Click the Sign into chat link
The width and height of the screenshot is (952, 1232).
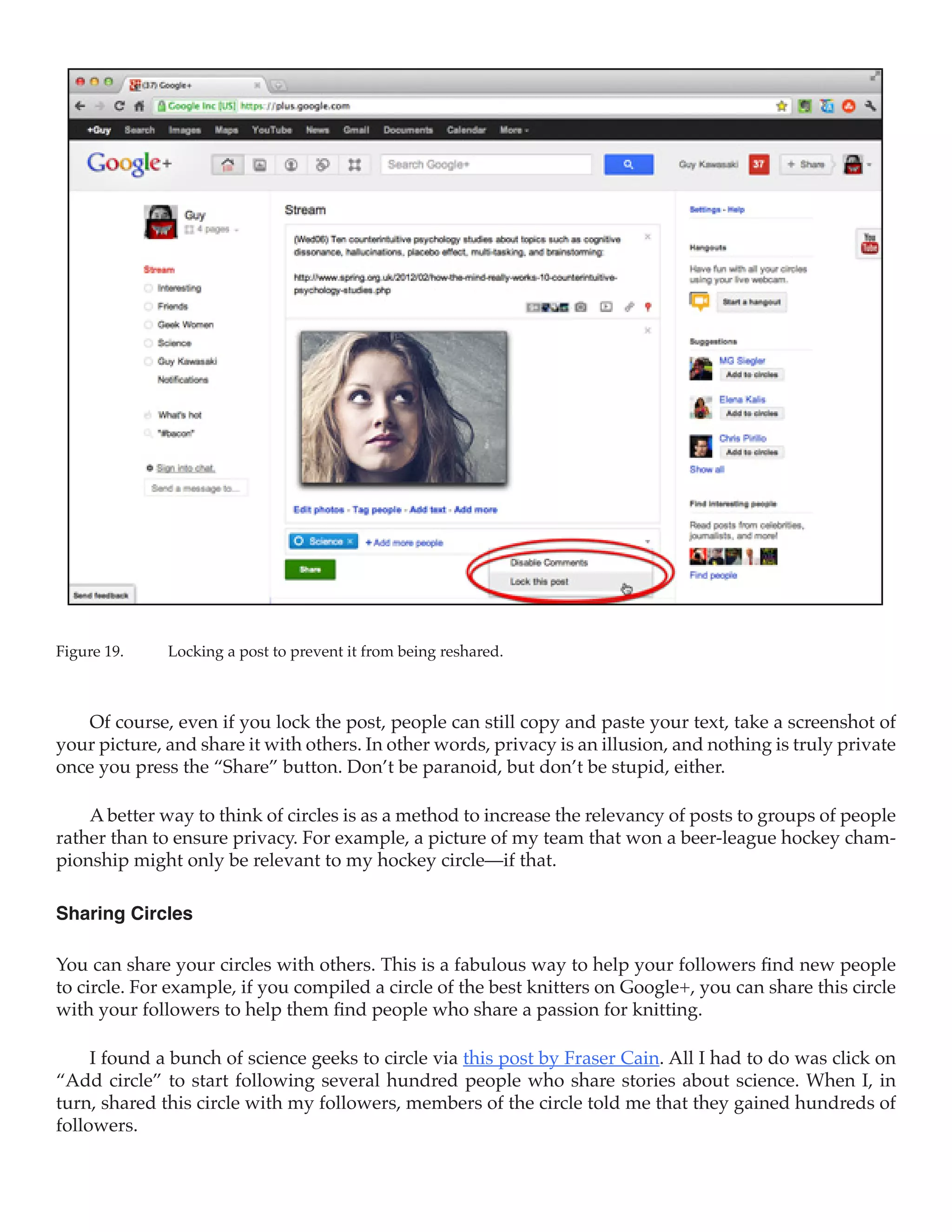(x=185, y=468)
